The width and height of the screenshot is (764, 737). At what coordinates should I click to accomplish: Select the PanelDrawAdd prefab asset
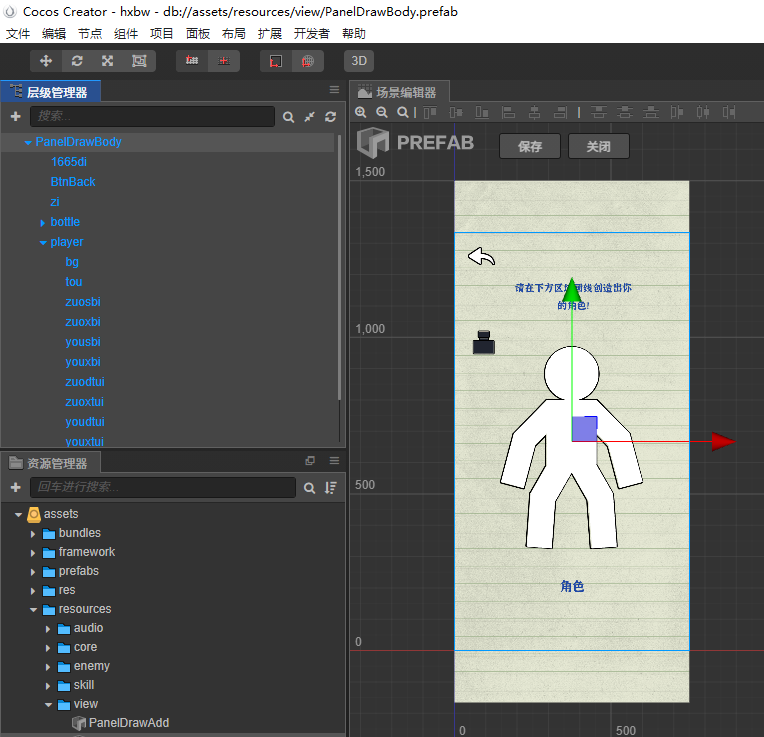click(x=129, y=723)
